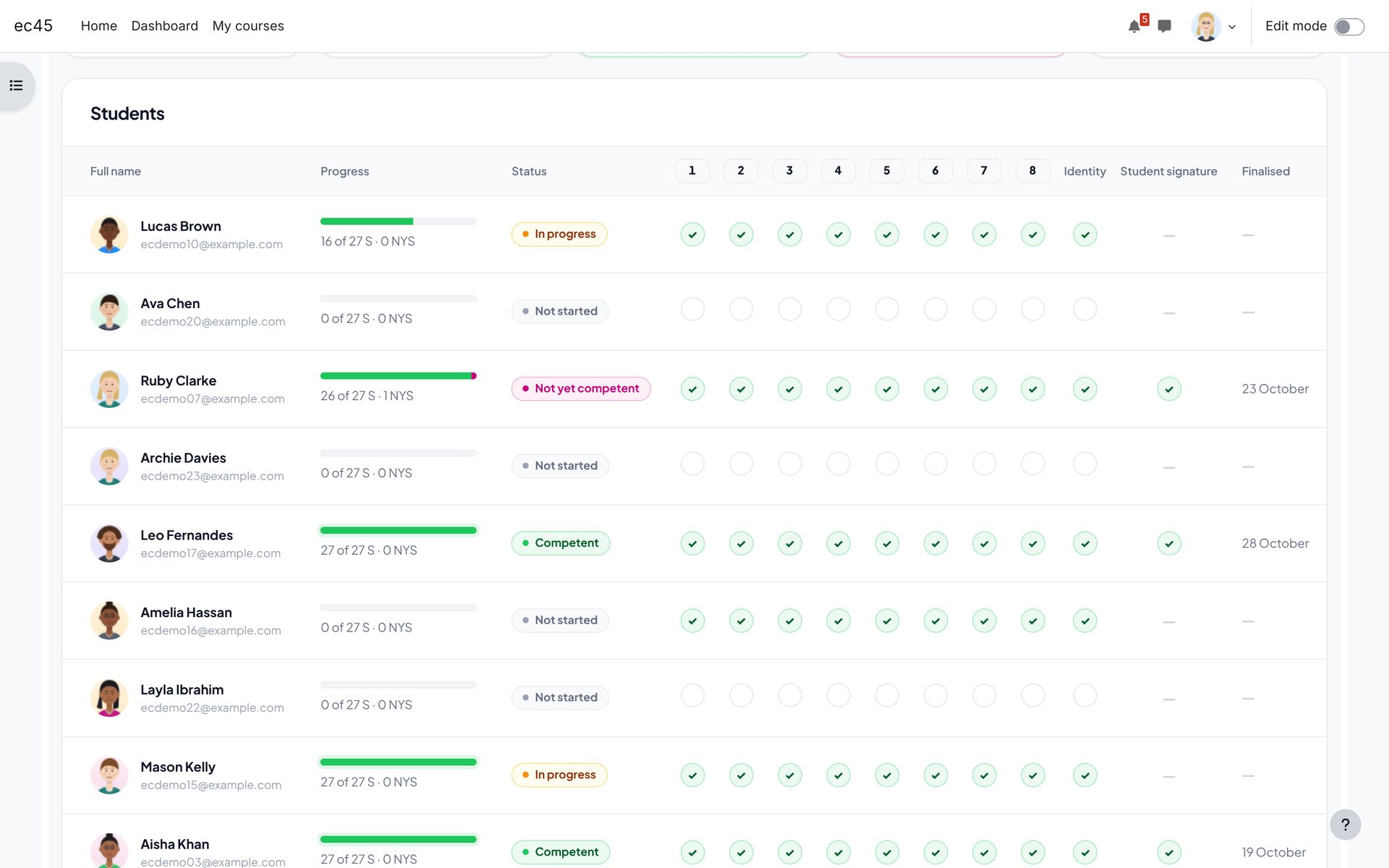Open Lucas Brown's student name link
The width and height of the screenshot is (1389, 868).
[181, 226]
